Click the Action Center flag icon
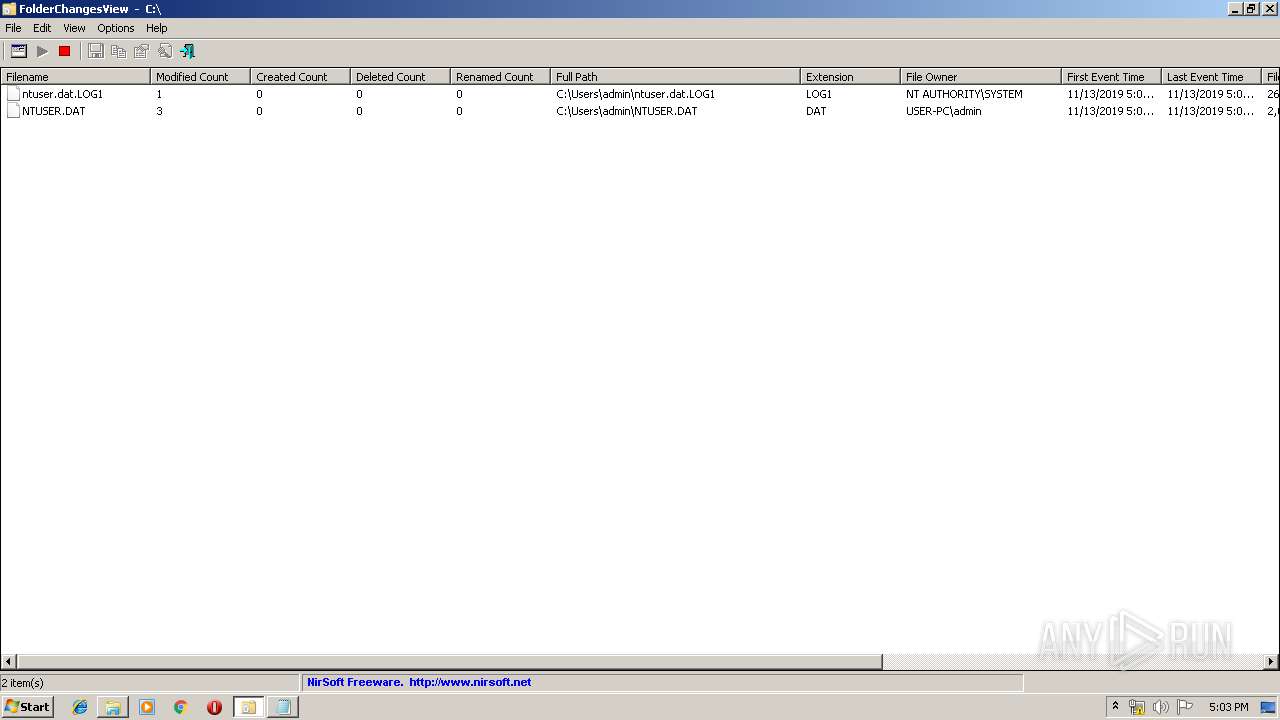 1184,707
